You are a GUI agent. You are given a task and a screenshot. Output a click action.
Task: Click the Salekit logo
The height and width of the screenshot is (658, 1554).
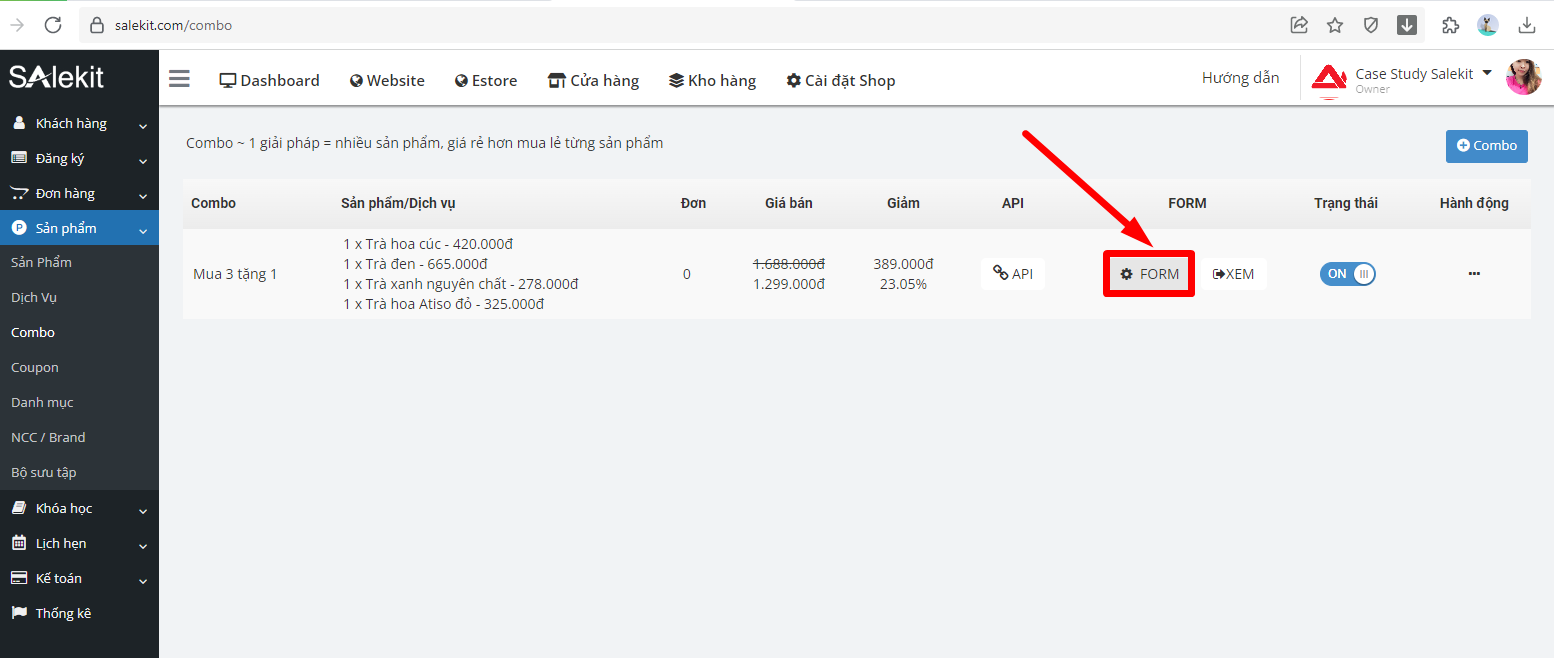57,77
